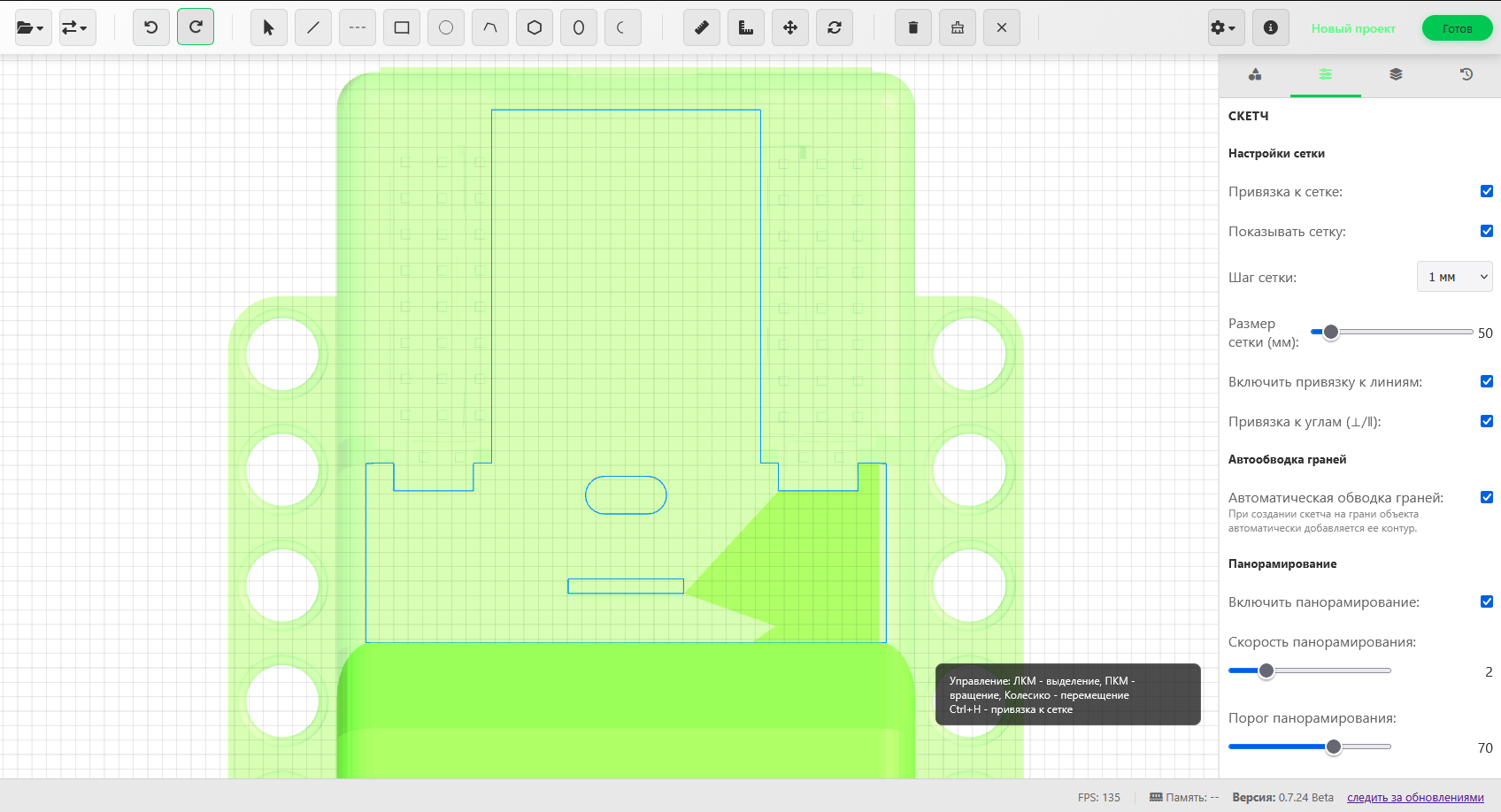The width and height of the screenshot is (1501, 812).
Task: Select the line drawing tool
Action: click(313, 27)
